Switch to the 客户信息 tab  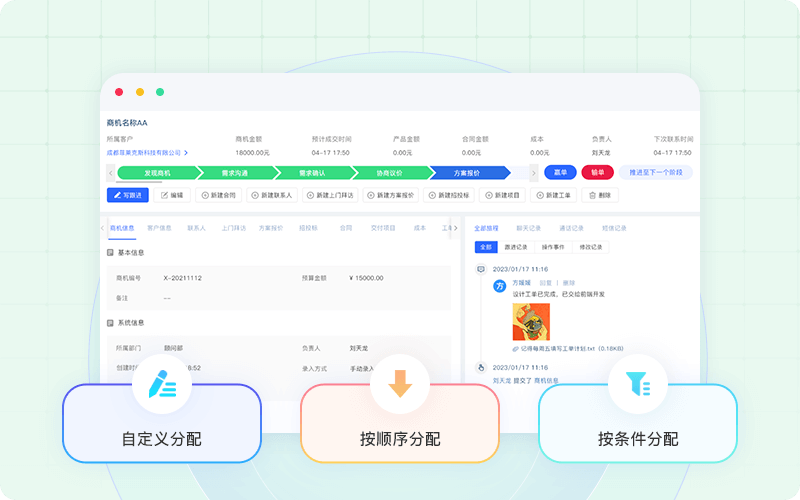point(159,228)
